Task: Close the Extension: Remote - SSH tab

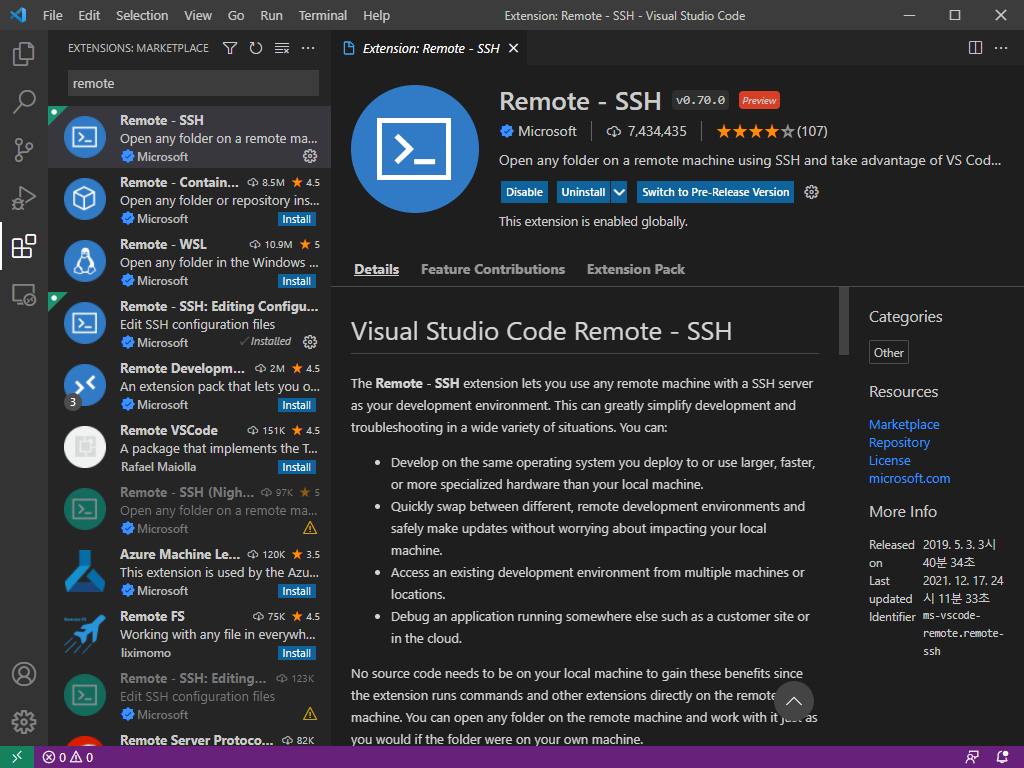Action: pyautogui.click(x=514, y=48)
